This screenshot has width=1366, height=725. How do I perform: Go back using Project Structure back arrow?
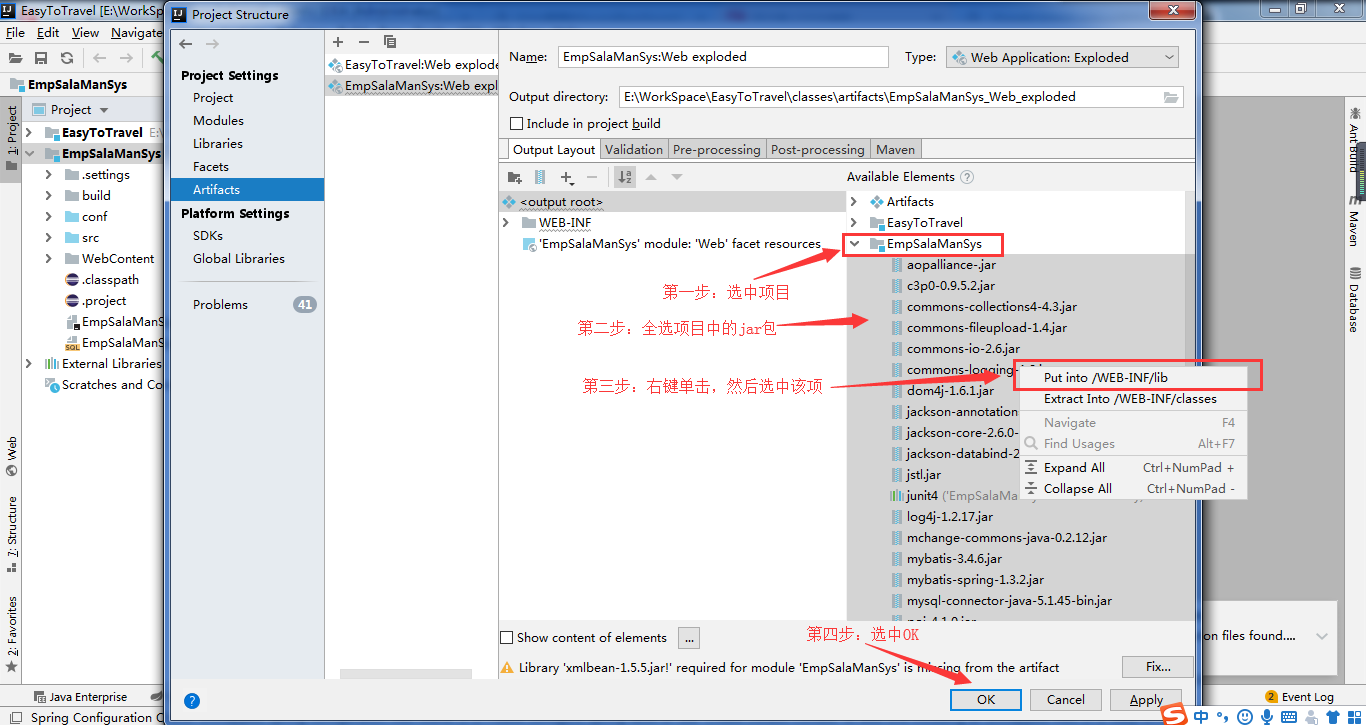click(x=186, y=44)
